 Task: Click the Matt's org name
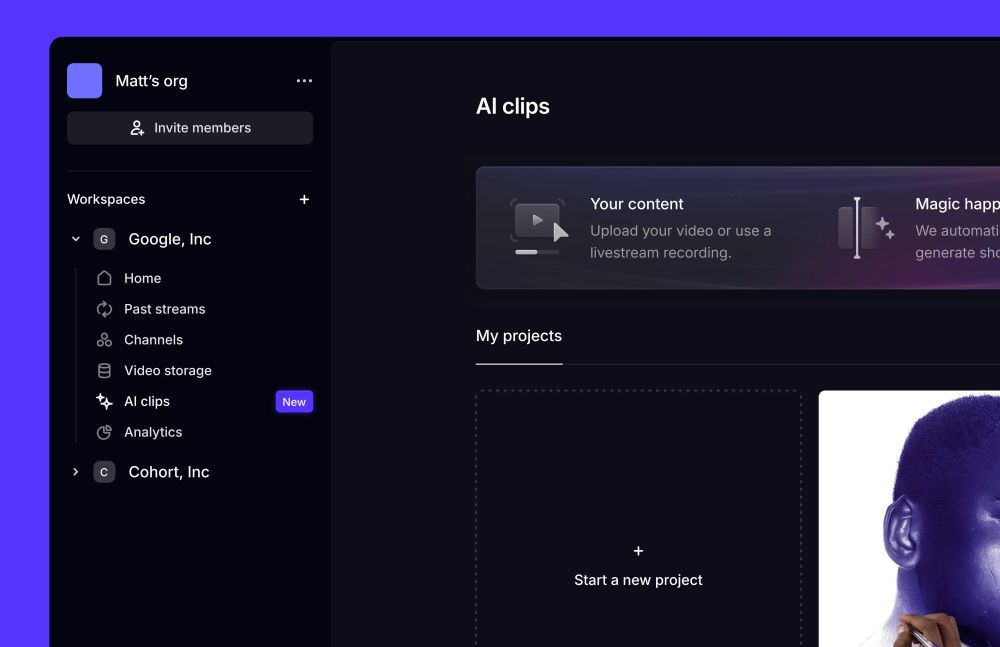151,81
